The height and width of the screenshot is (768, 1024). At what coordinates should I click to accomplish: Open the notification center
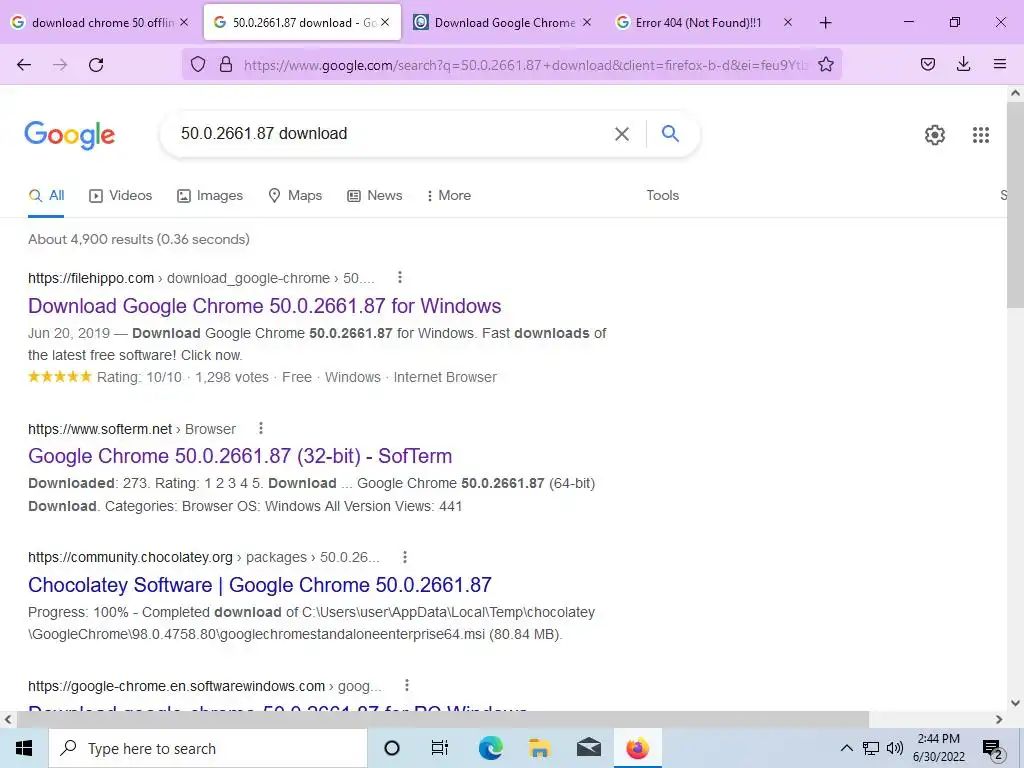tap(993, 748)
